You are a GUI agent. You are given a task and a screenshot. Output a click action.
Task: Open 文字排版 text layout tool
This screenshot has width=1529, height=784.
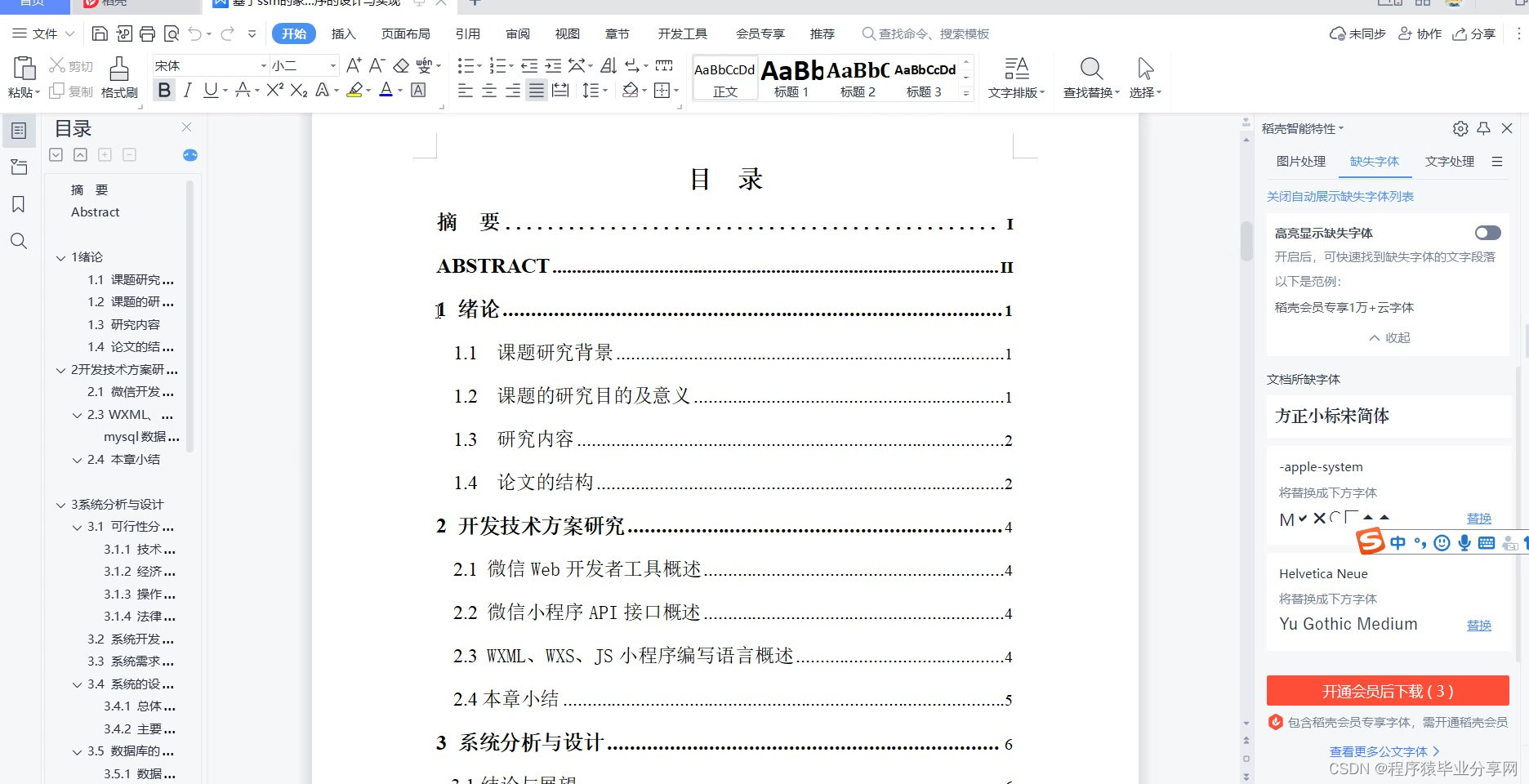(1016, 78)
